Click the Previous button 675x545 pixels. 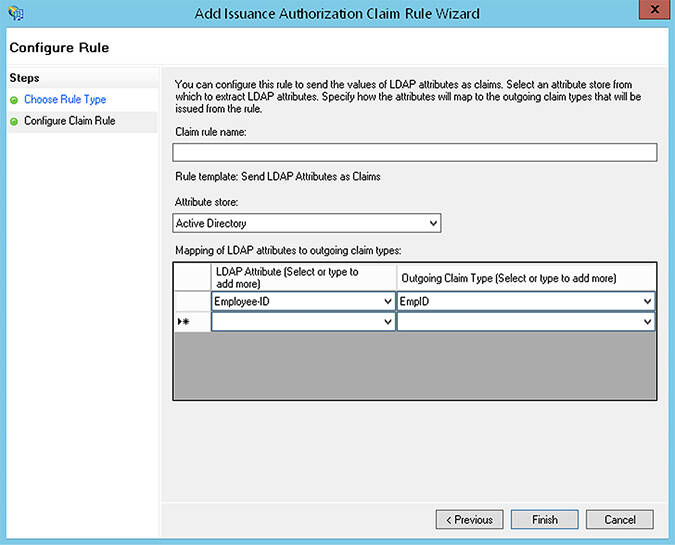point(469,520)
